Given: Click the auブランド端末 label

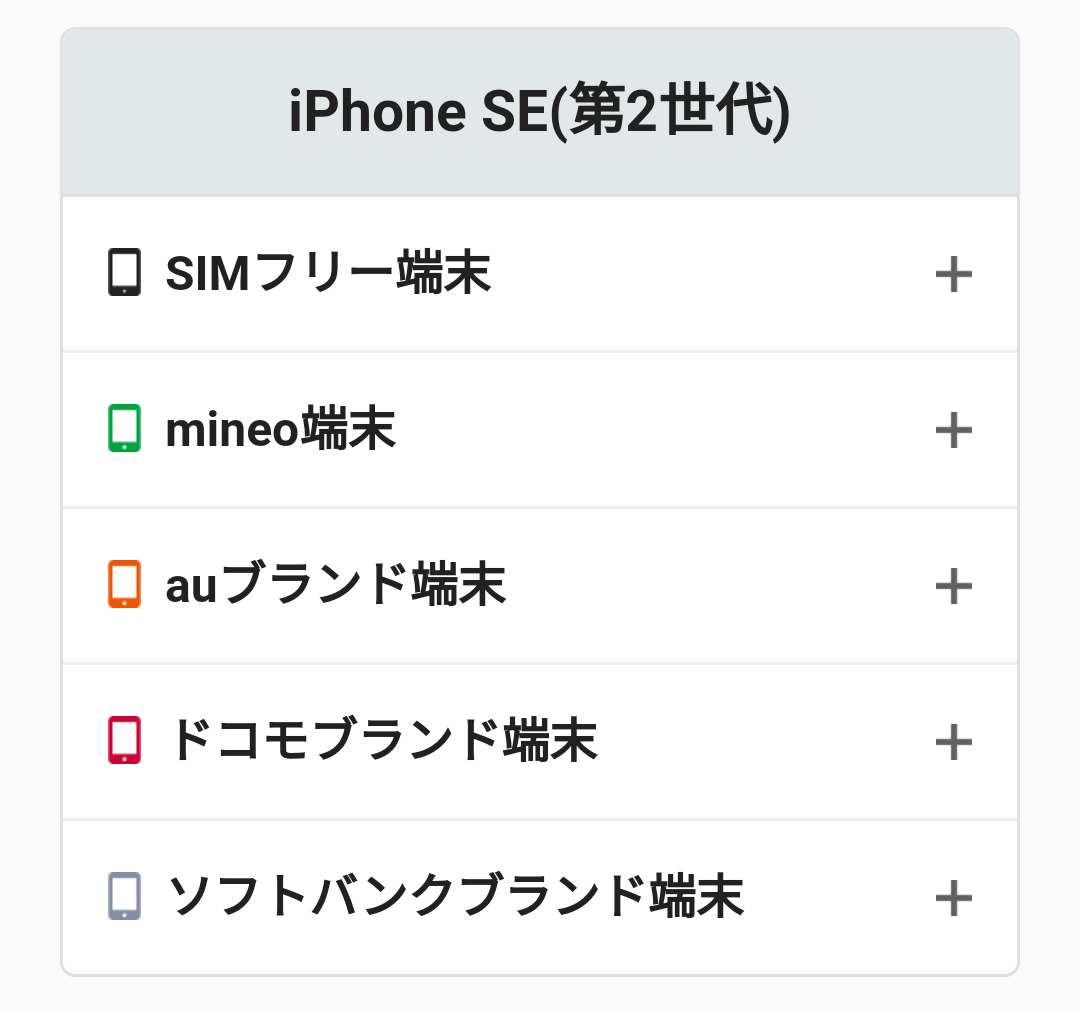Looking at the screenshot, I should pos(335,586).
